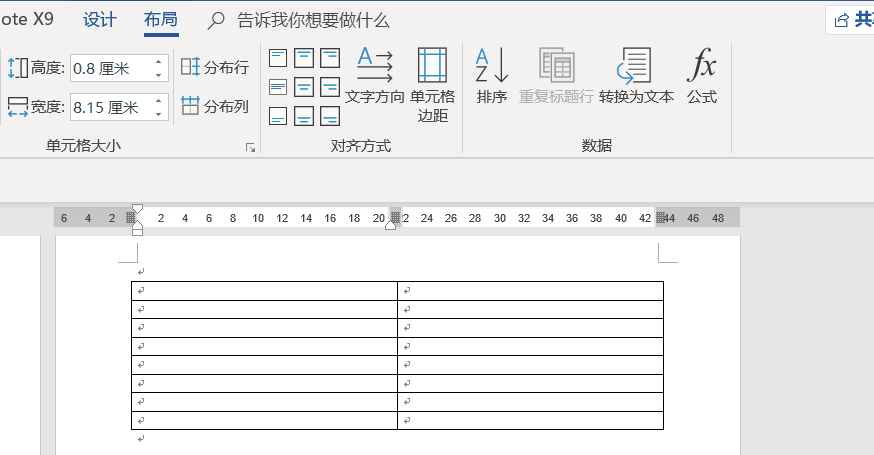Click Convert to Text (转换为文本)
This screenshot has width=874, height=455.
pos(636,76)
